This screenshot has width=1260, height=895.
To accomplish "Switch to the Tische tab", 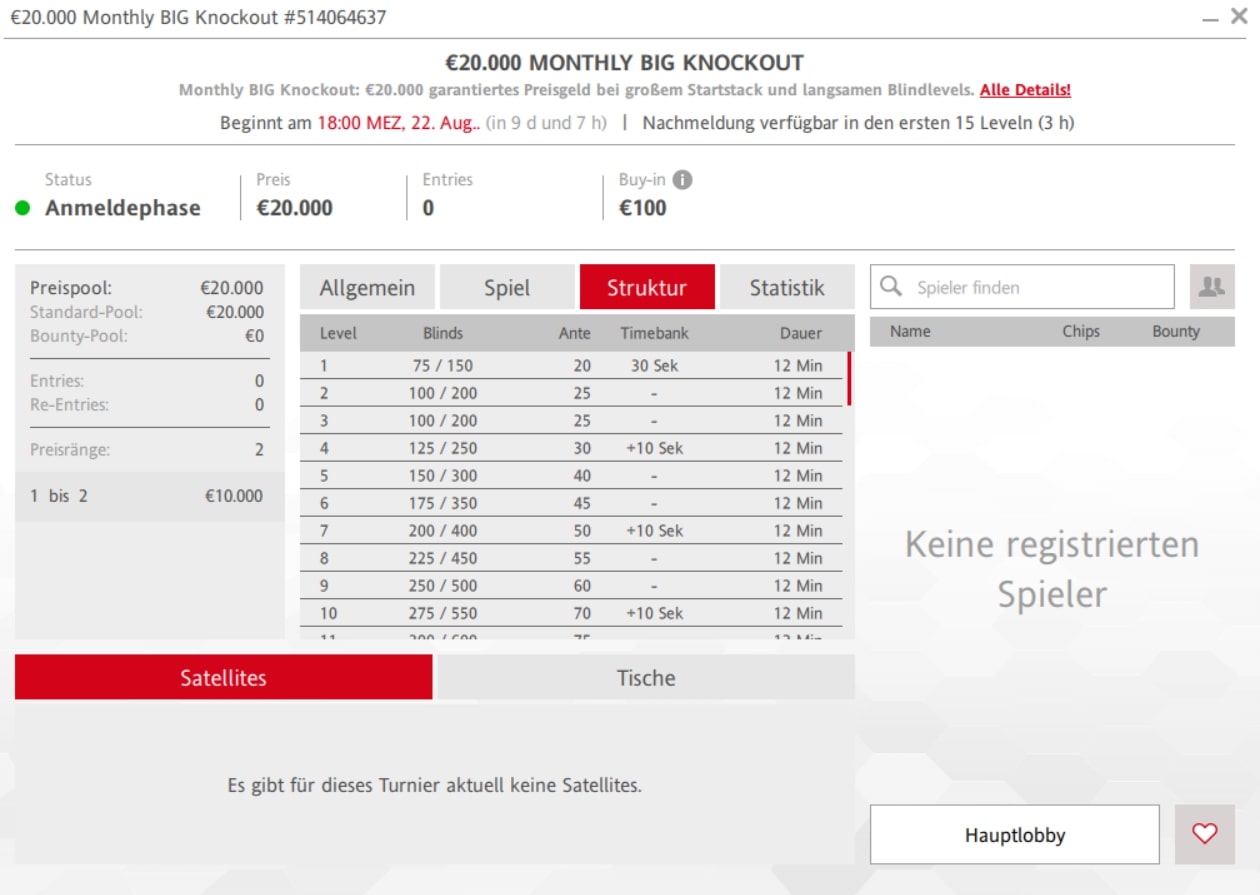I will (x=646, y=678).
